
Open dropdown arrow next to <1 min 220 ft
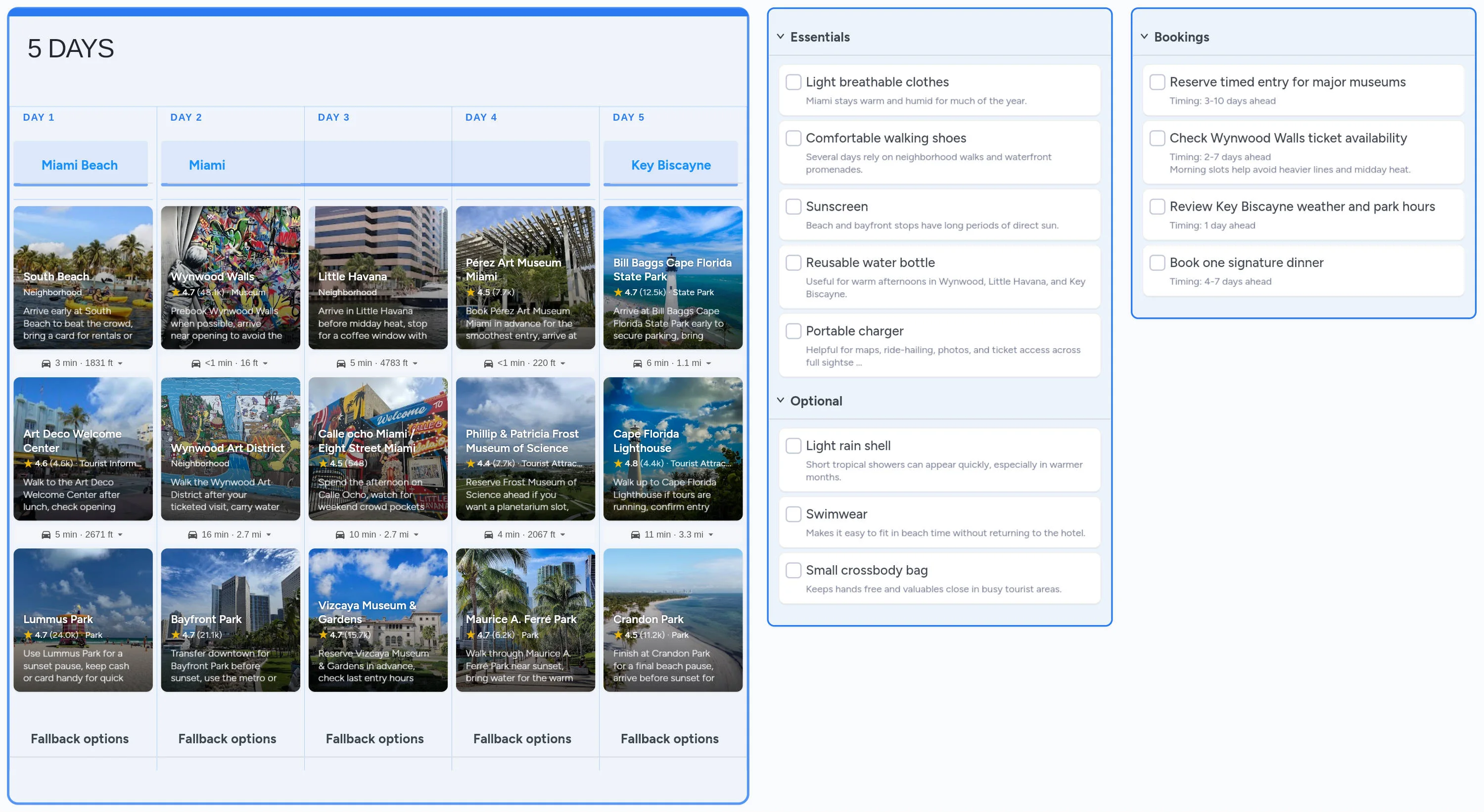tap(563, 363)
